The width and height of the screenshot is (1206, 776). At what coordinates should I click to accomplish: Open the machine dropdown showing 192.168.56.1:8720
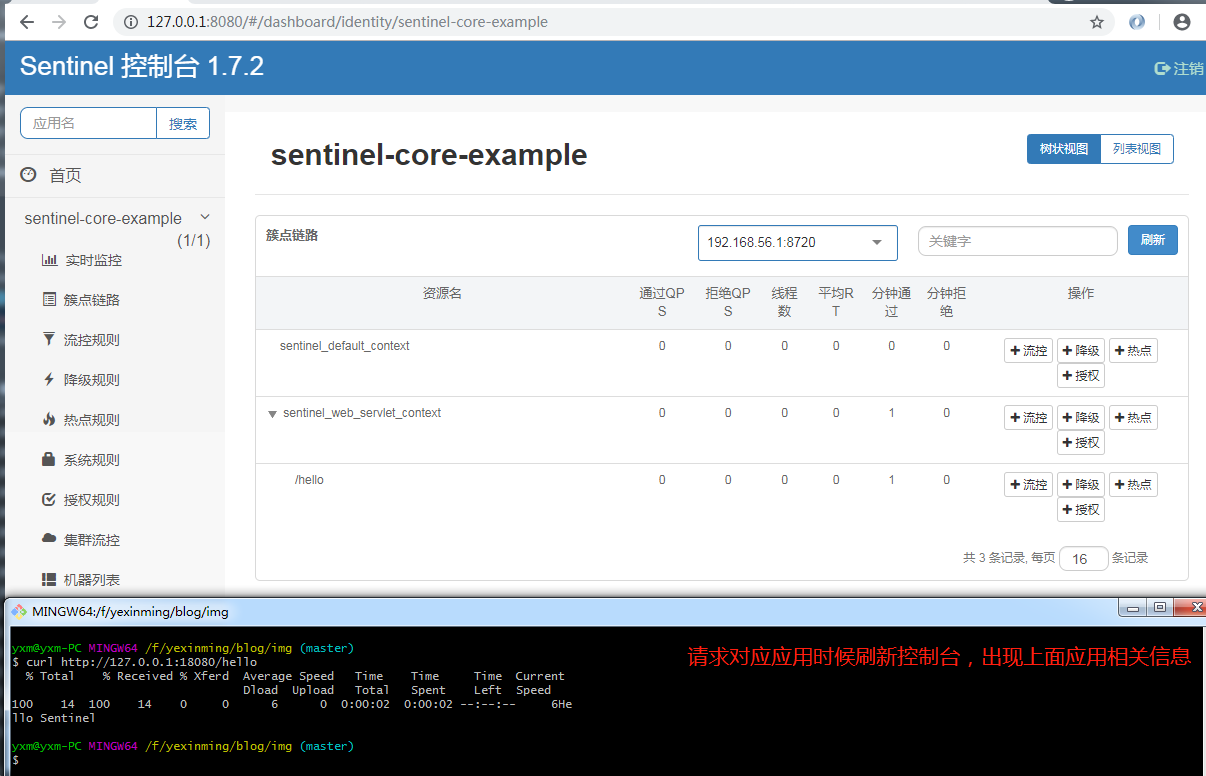click(x=797, y=242)
